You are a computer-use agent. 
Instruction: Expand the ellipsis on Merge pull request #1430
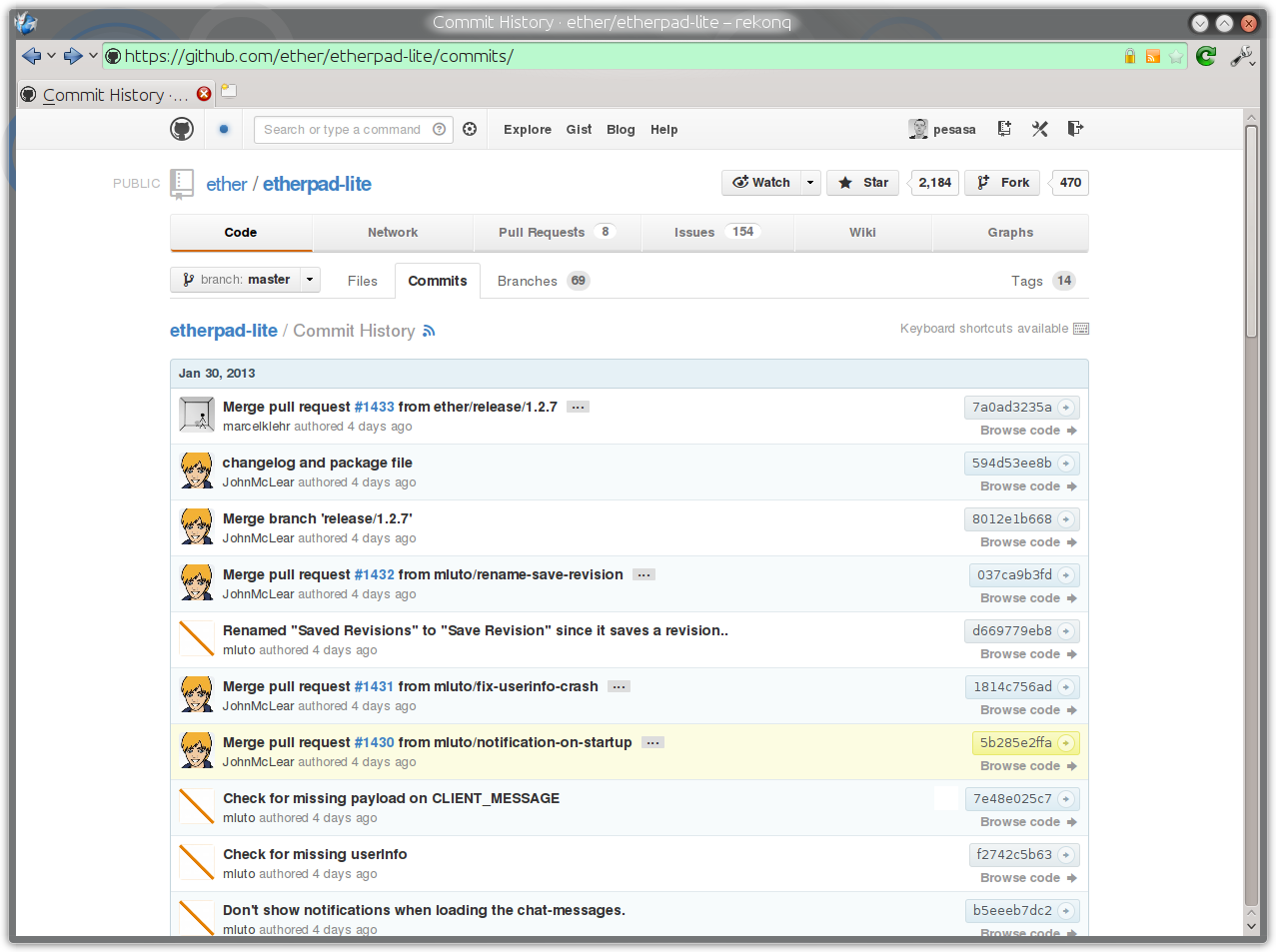[652, 742]
